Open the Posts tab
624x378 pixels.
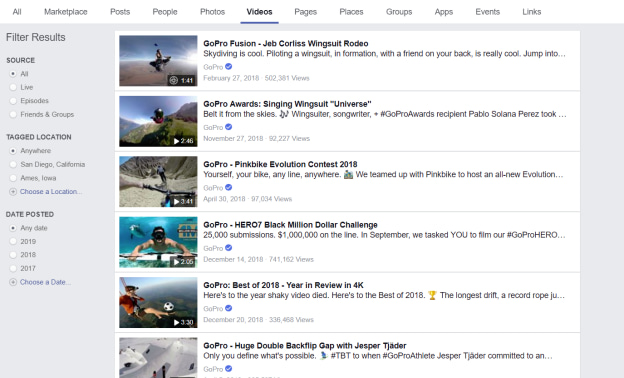pyautogui.click(x=120, y=12)
